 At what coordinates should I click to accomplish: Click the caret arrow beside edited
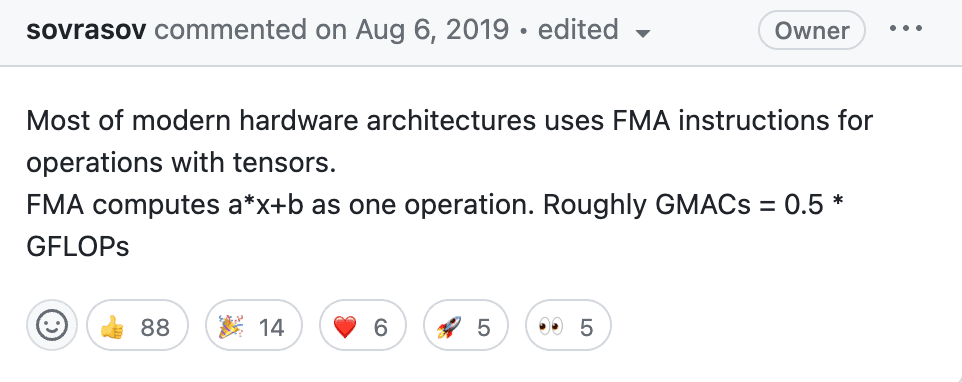click(642, 33)
